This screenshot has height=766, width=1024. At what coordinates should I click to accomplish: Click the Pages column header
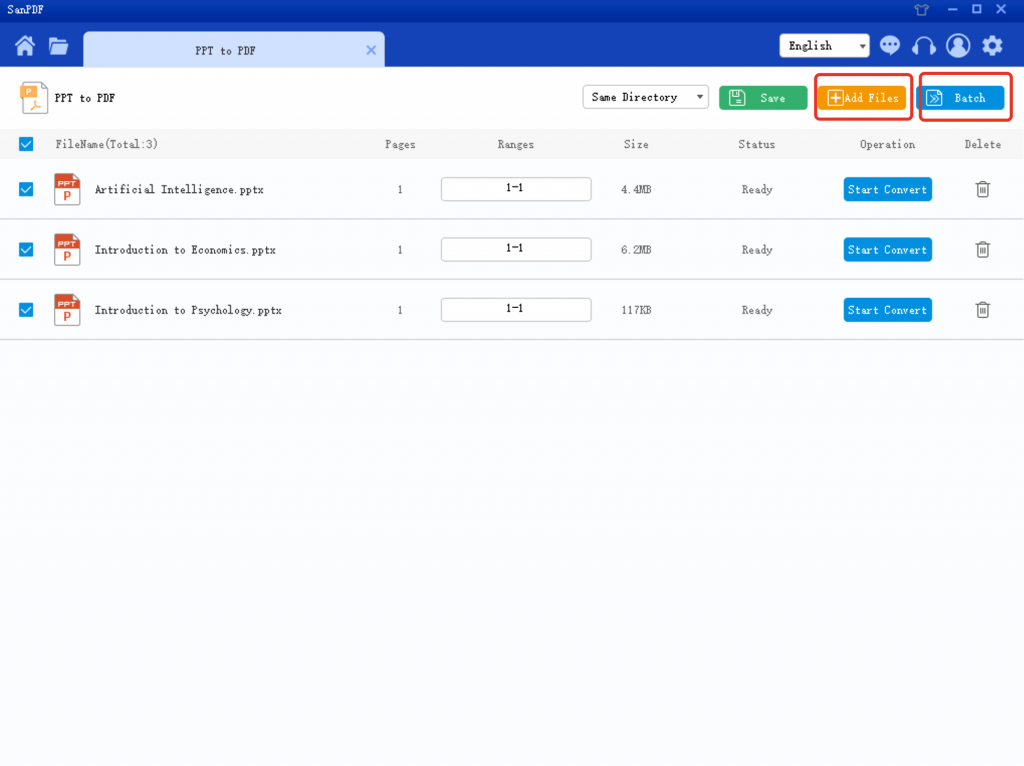[x=400, y=144]
